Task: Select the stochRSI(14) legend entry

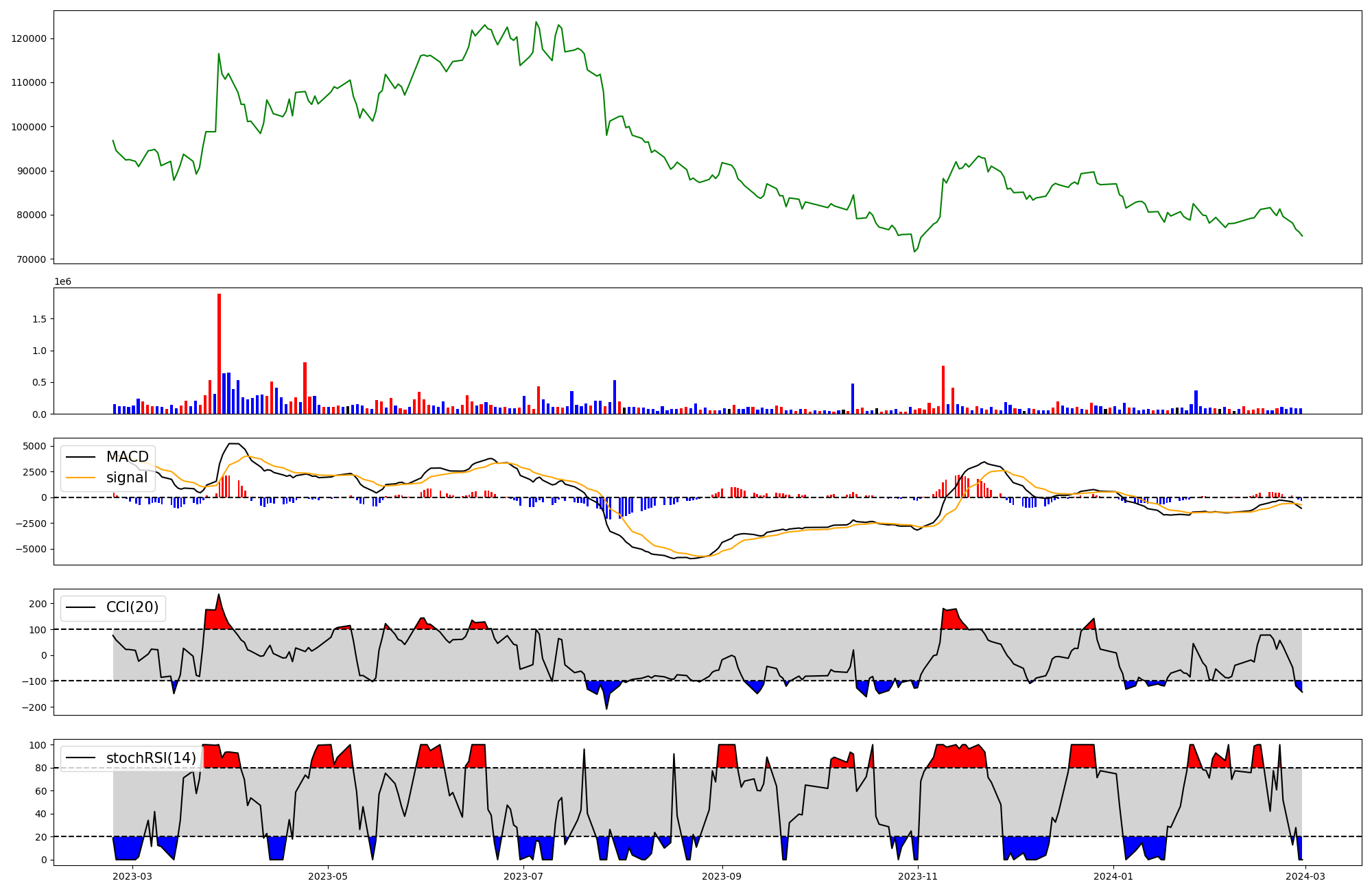Action: 151,758
